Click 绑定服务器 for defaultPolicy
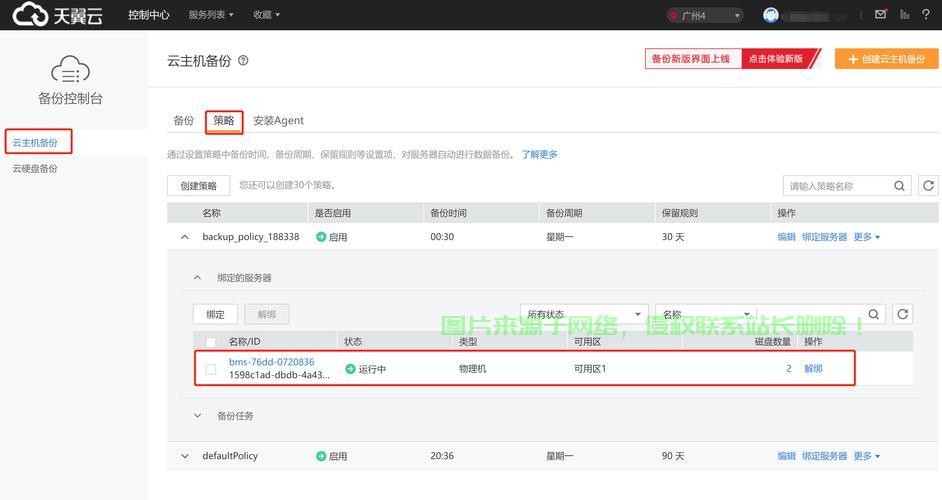This screenshot has height=500, width=942. click(x=824, y=456)
